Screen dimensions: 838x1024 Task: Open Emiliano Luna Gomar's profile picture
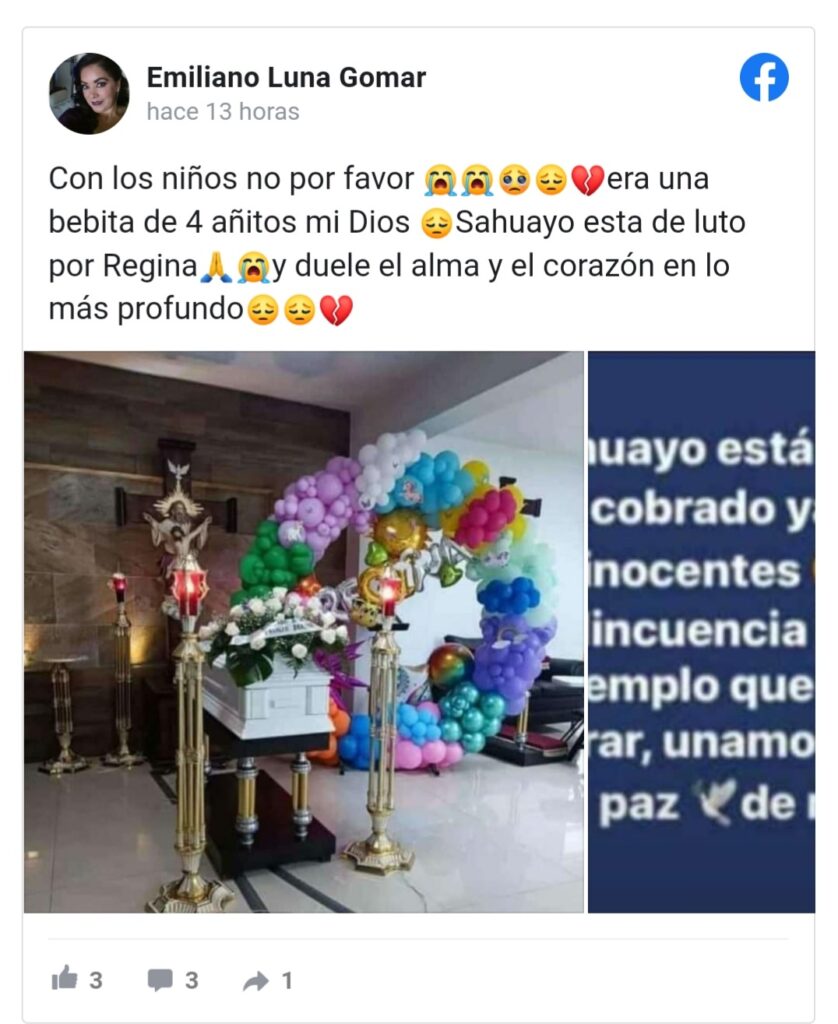coord(89,93)
